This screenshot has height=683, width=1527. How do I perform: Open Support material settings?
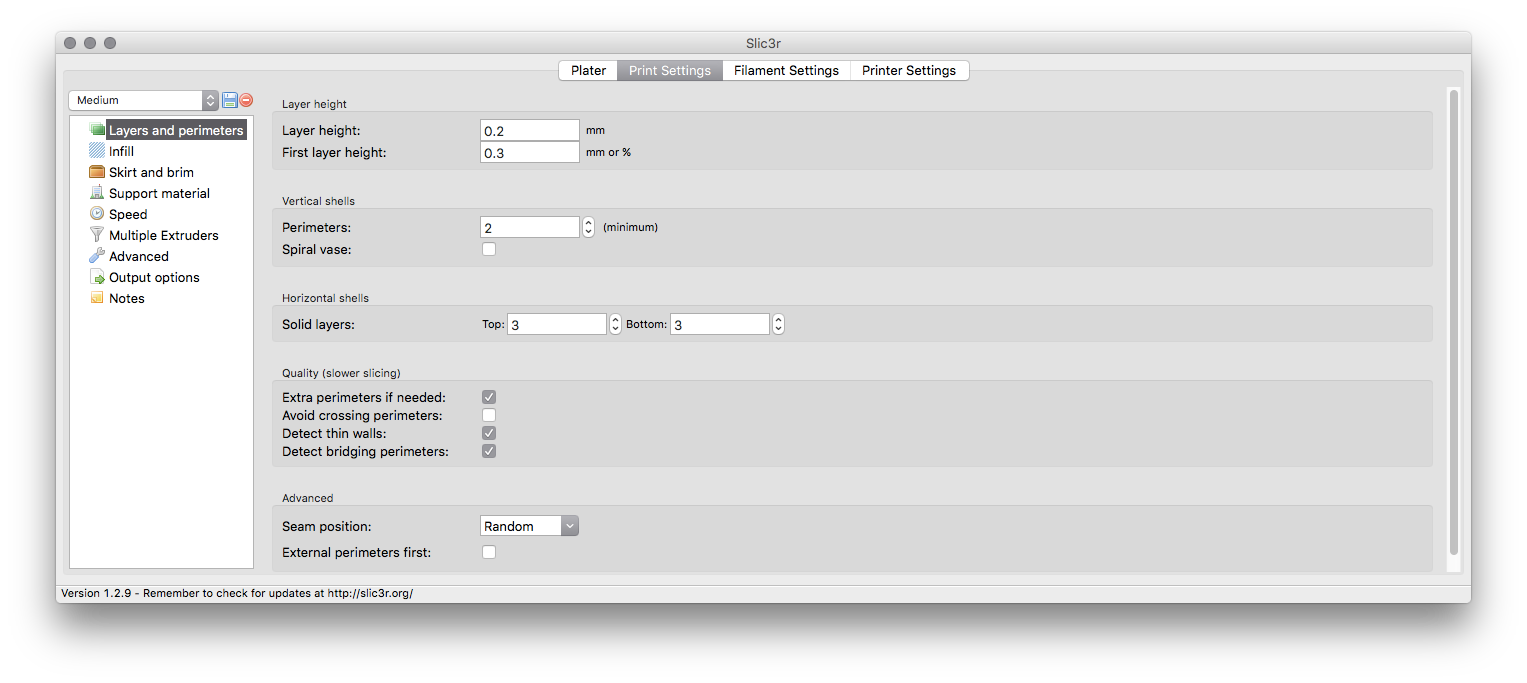click(x=158, y=192)
